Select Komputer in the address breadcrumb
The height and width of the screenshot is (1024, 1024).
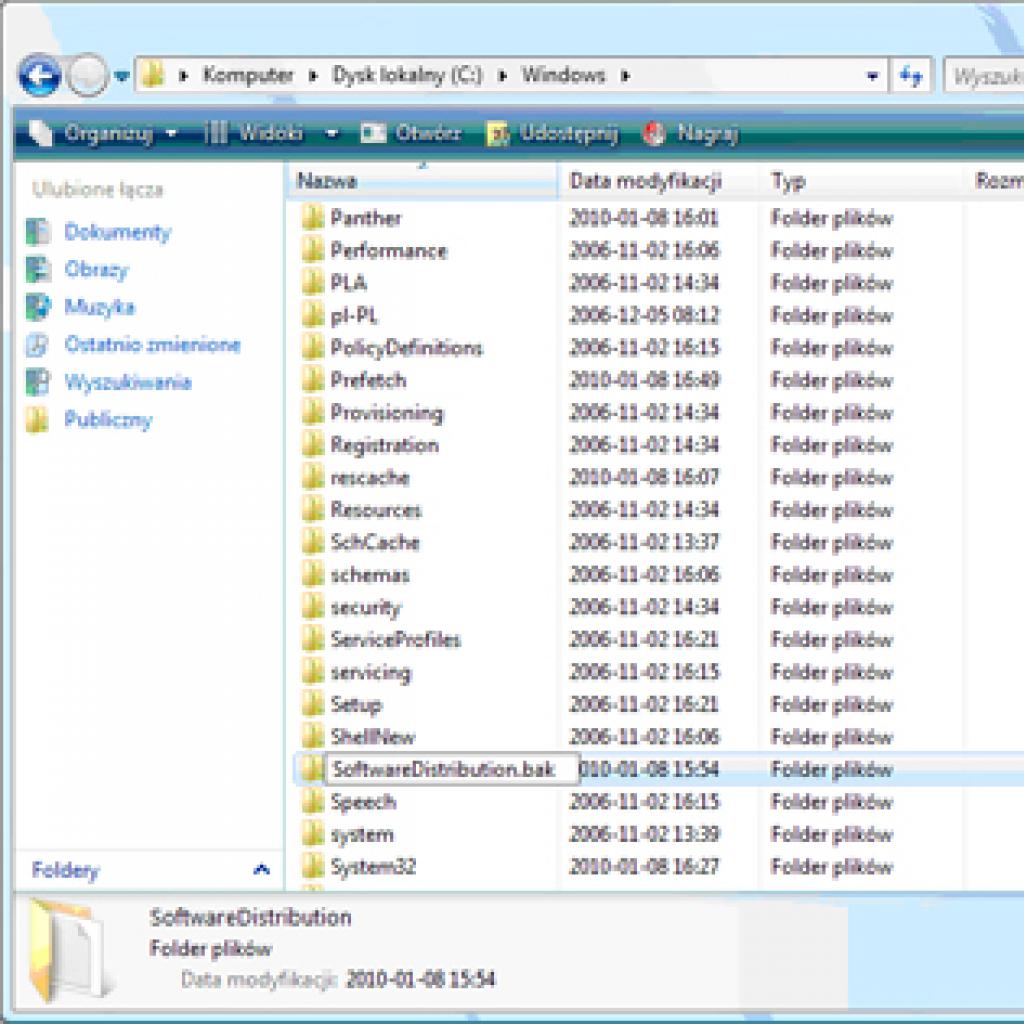coord(248,75)
